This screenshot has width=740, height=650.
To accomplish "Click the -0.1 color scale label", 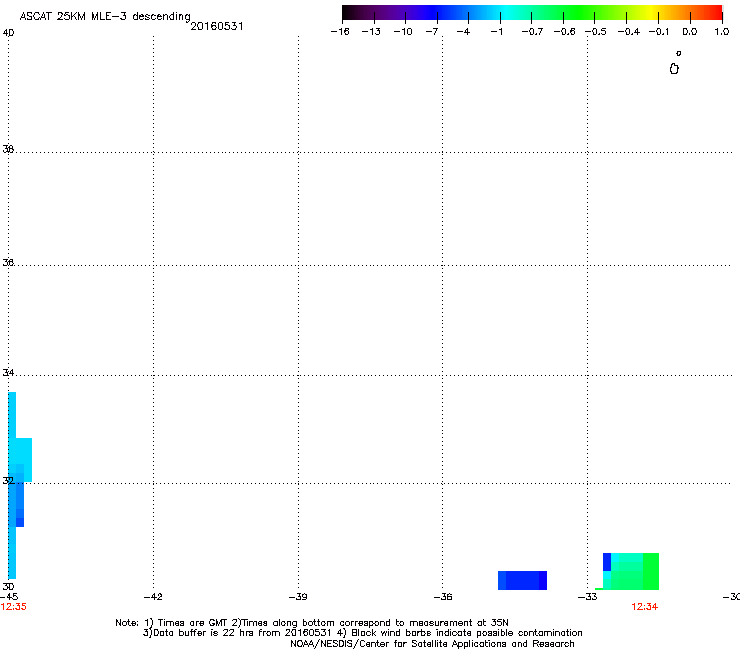I will pos(659,32).
